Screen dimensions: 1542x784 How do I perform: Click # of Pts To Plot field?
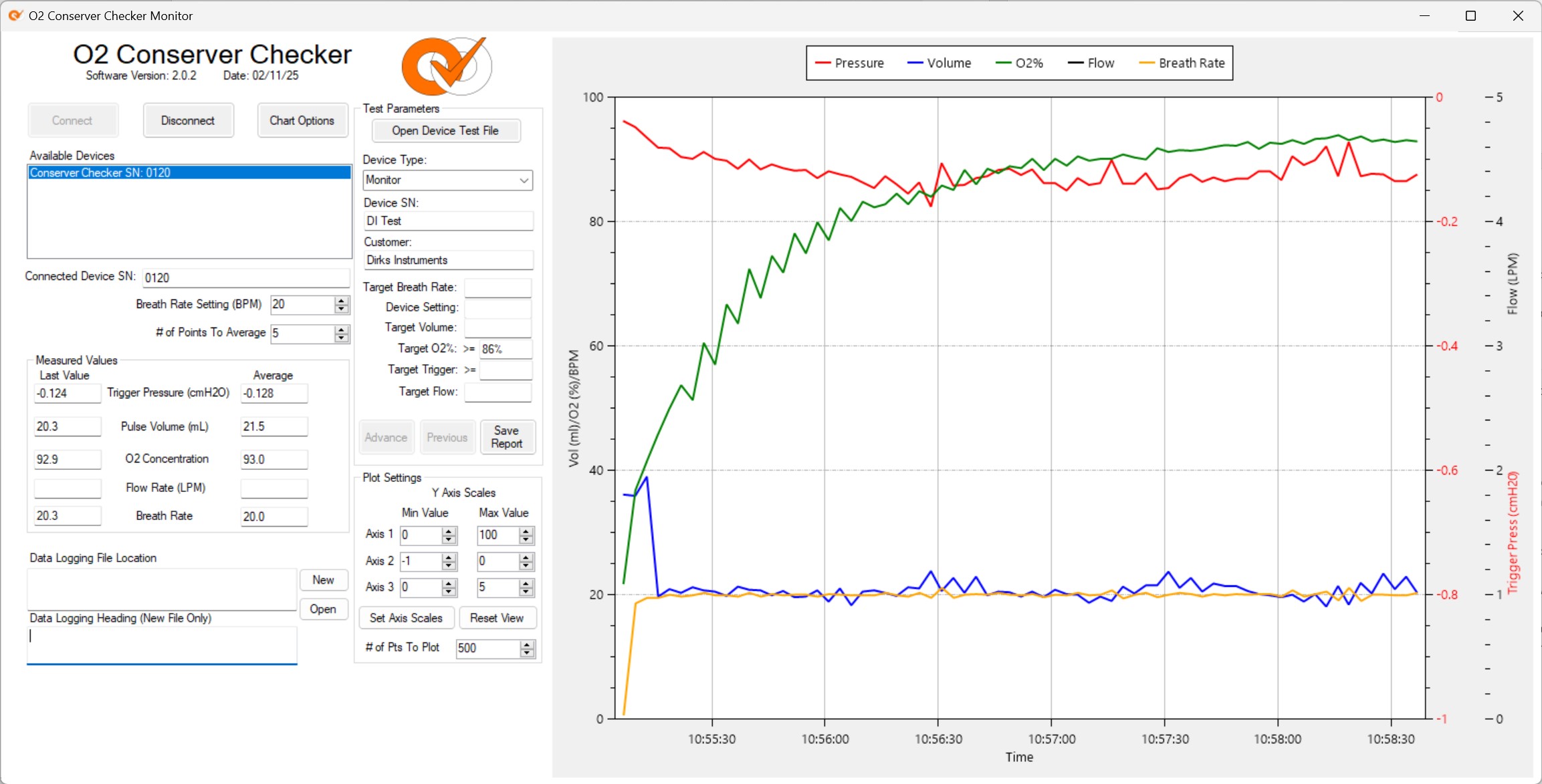pos(488,648)
